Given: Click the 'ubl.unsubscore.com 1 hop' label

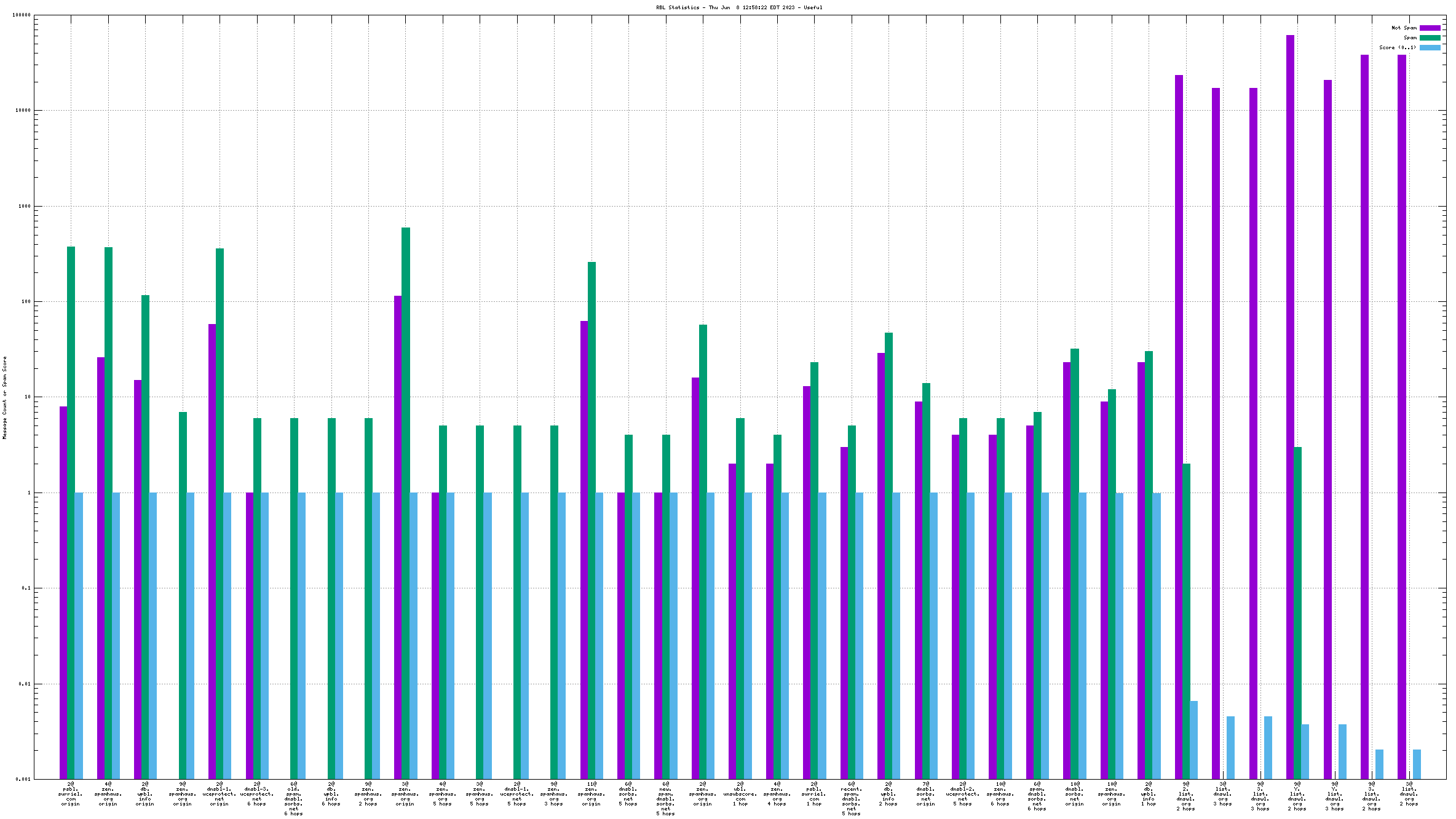Looking at the screenshot, I should (740, 794).
